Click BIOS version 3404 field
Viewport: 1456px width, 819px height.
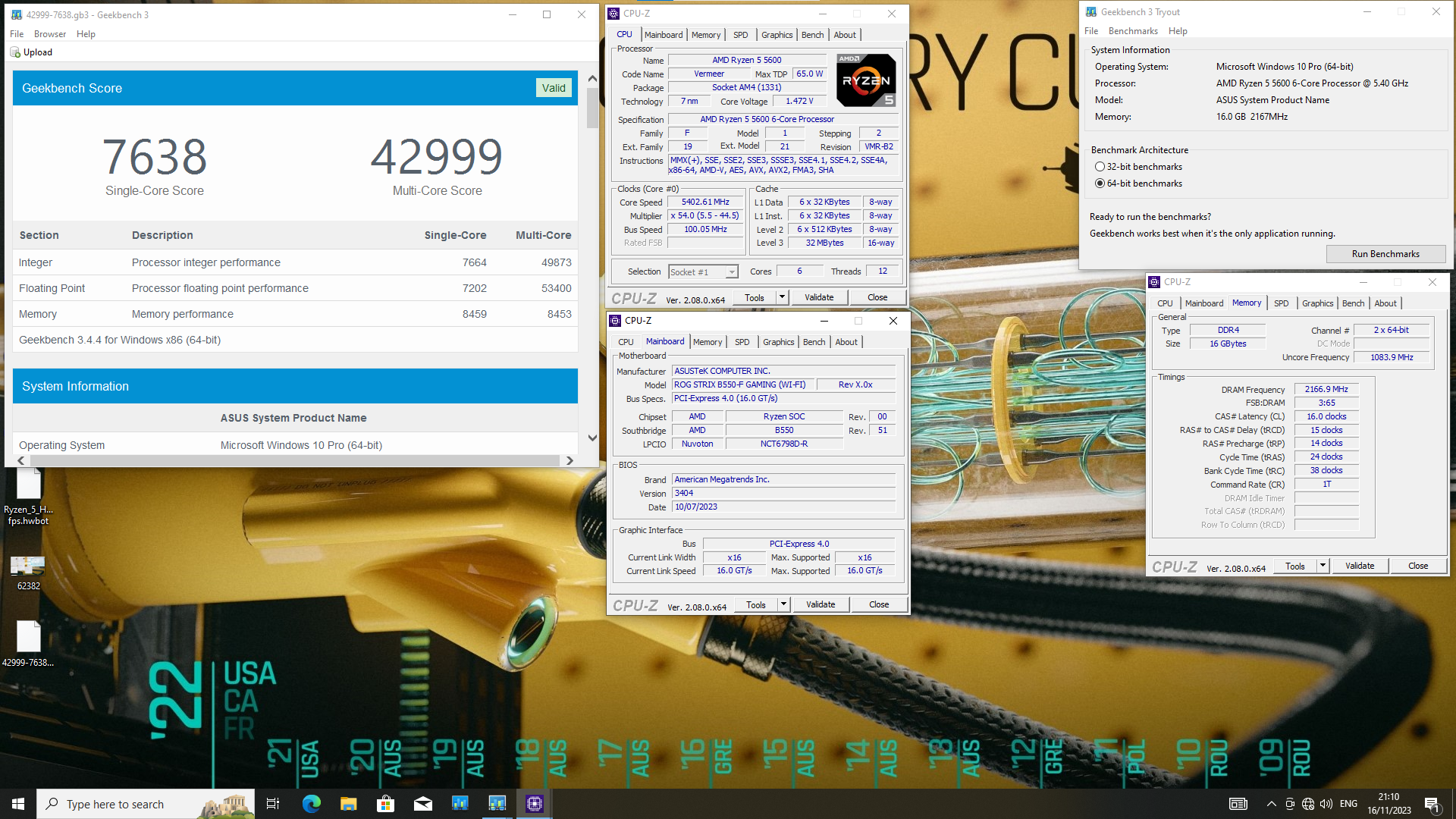pyautogui.click(x=783, y=493)
